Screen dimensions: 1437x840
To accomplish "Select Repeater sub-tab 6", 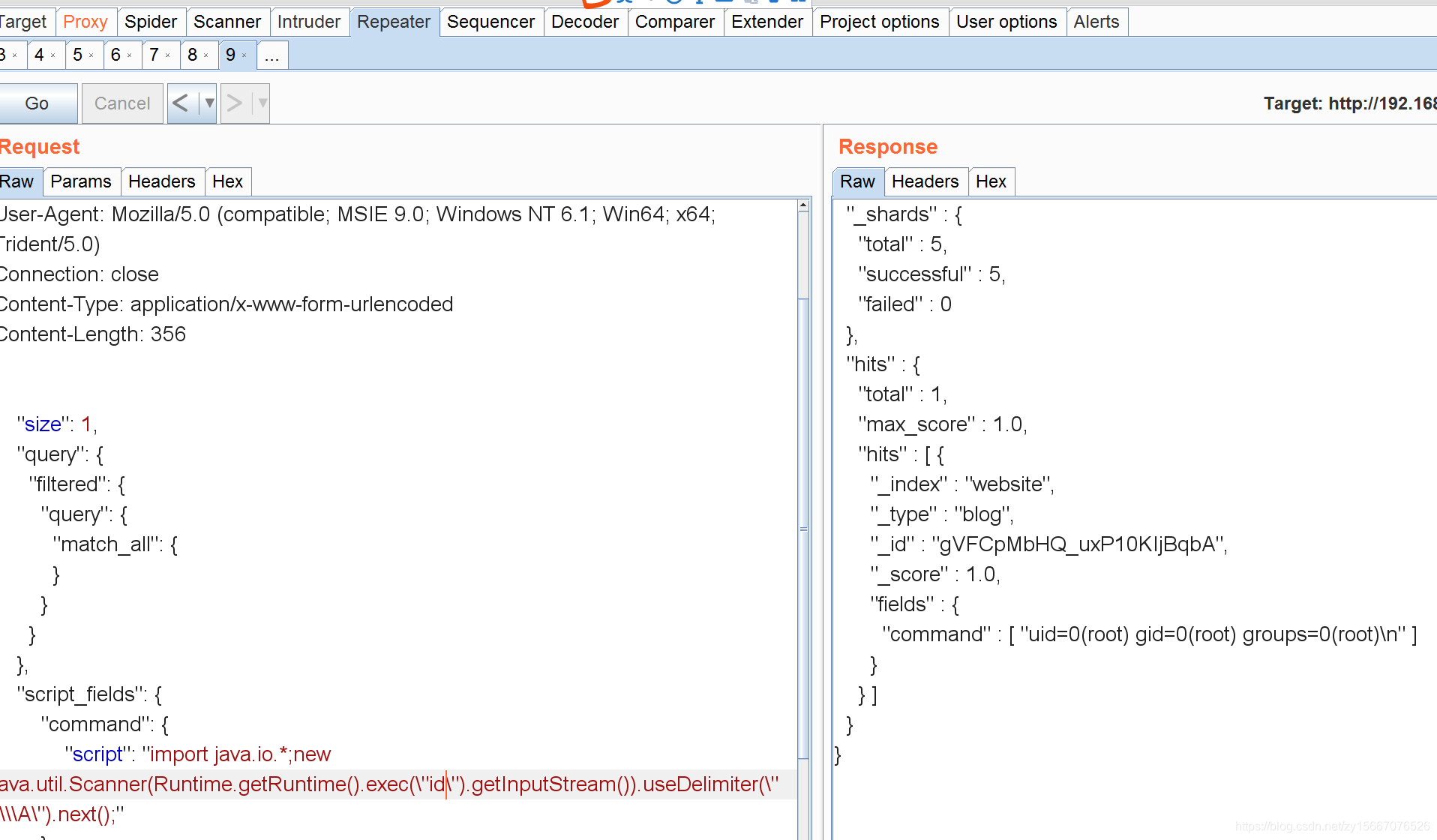I will tap(115, 55).
